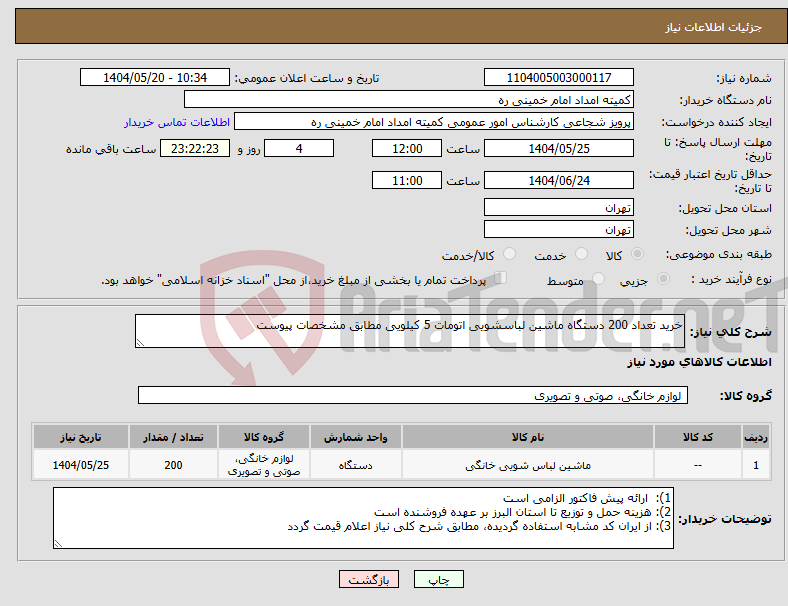
Task: Click the delivery province field استان تهران
Action: pos(558,208)
